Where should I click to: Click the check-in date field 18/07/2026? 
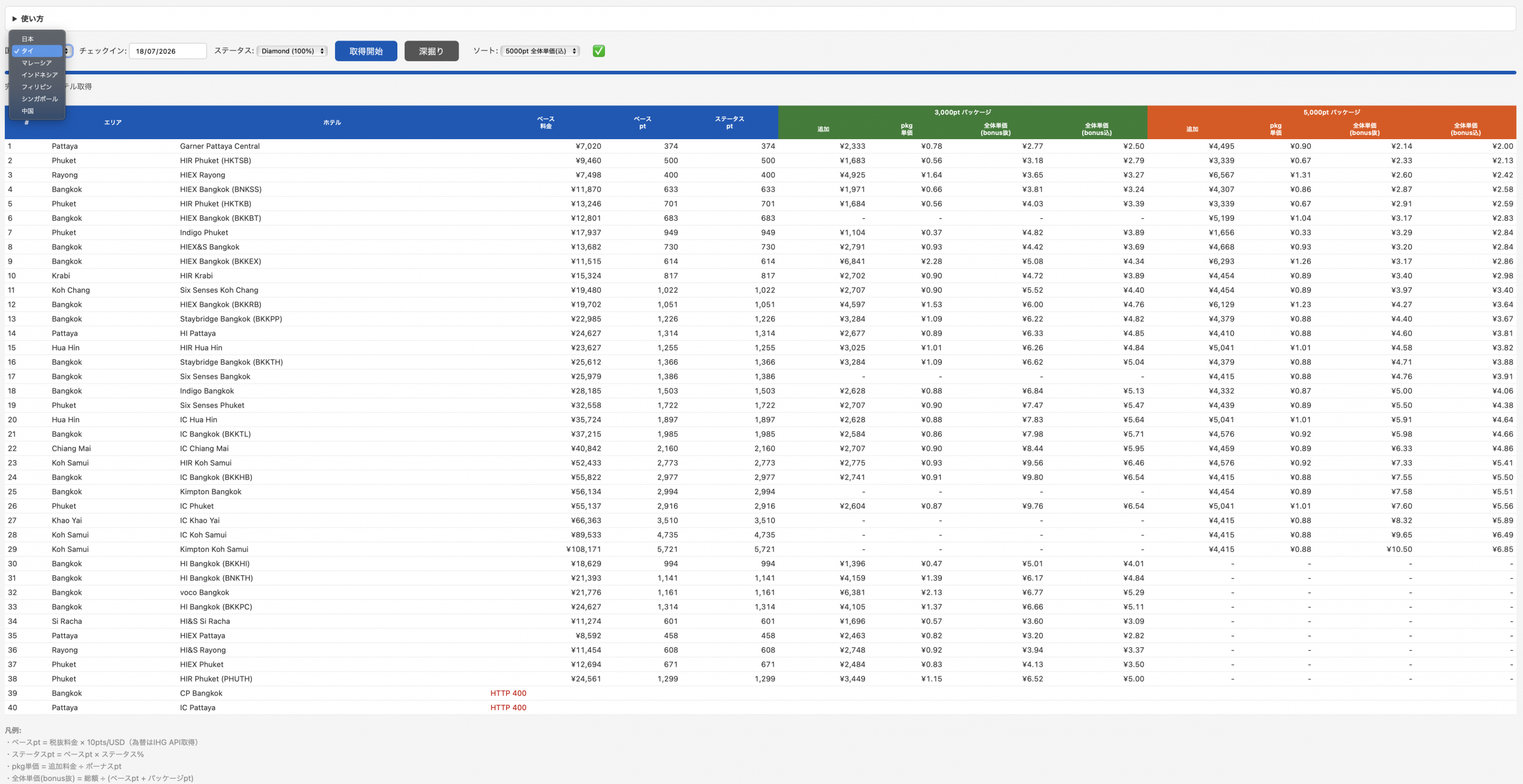click(168, 51)
